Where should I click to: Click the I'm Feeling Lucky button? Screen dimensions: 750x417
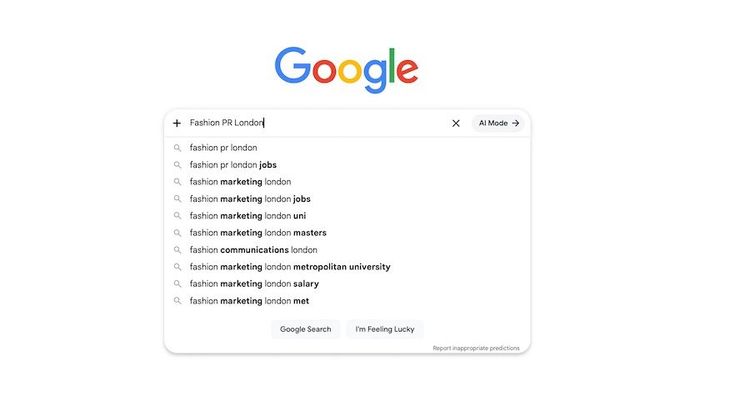tap(385, 329)
